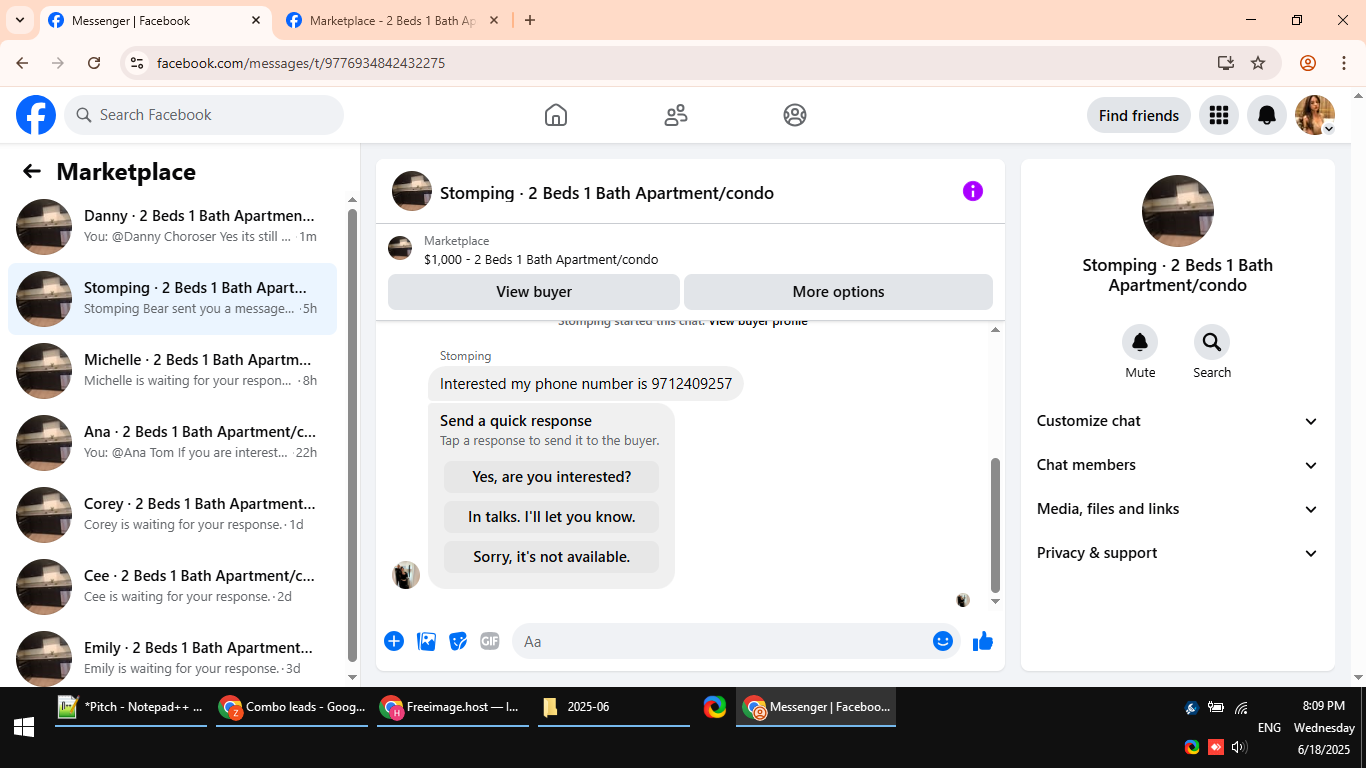Open the emoji picker in message box

tap(943, 641)
